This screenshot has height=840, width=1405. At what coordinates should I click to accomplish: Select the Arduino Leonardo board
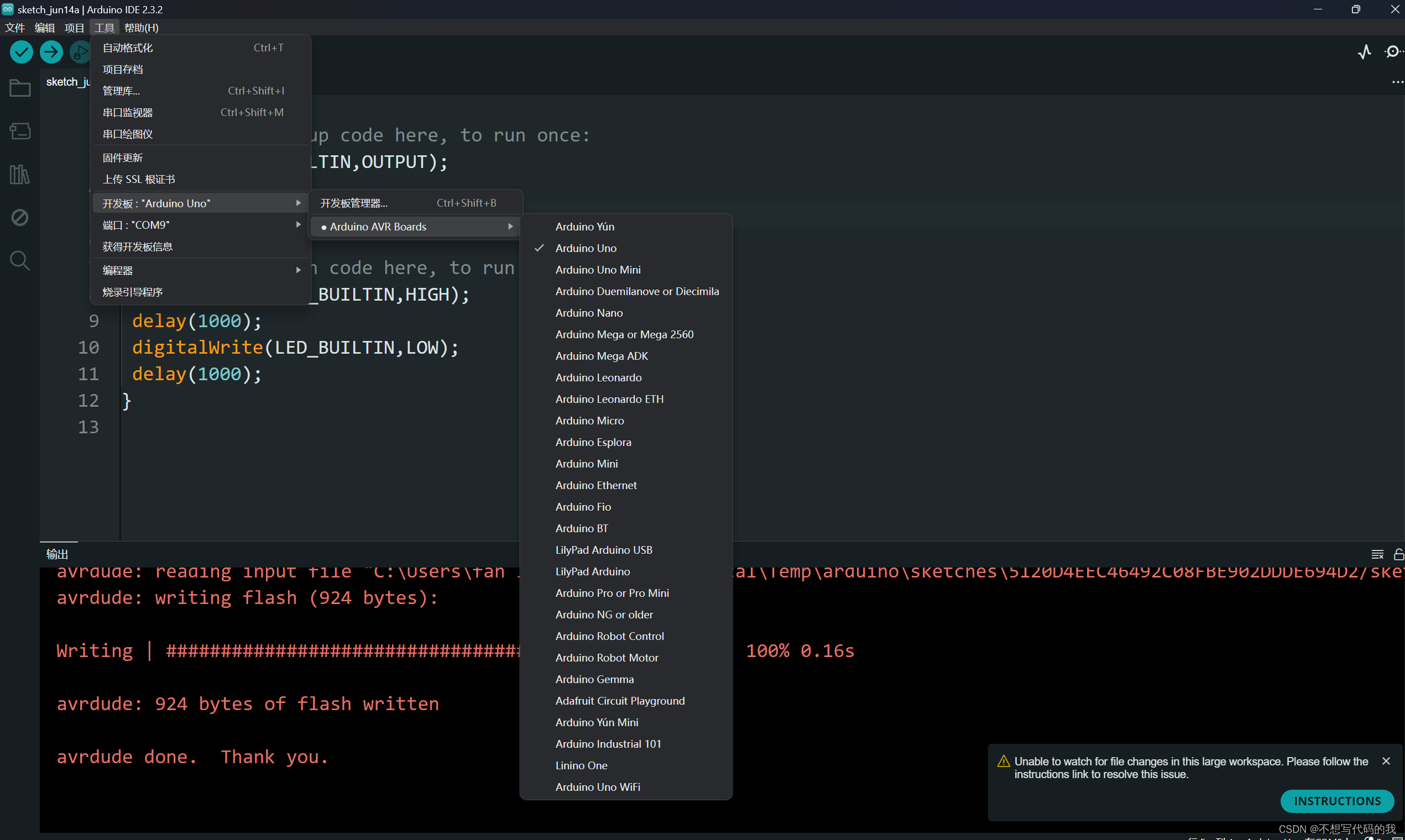point(626,377)
